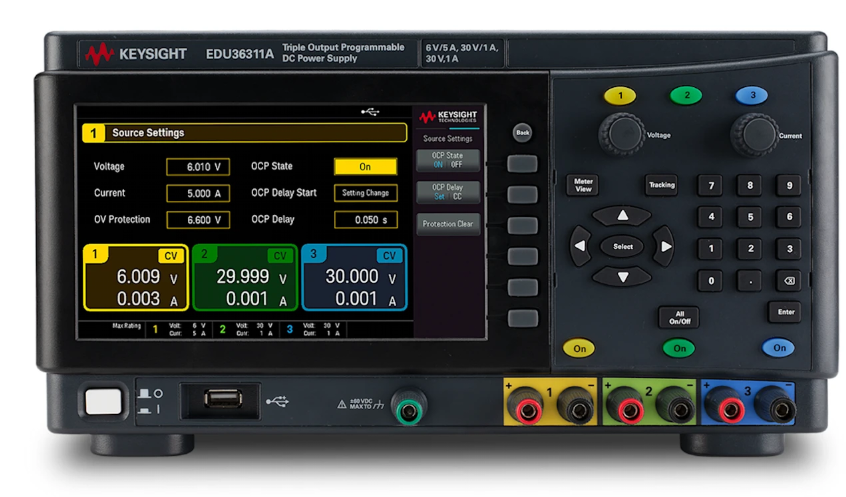The image size is (846, 497).
Task: Turn the Voltage knob
Action: pos(621,133)
